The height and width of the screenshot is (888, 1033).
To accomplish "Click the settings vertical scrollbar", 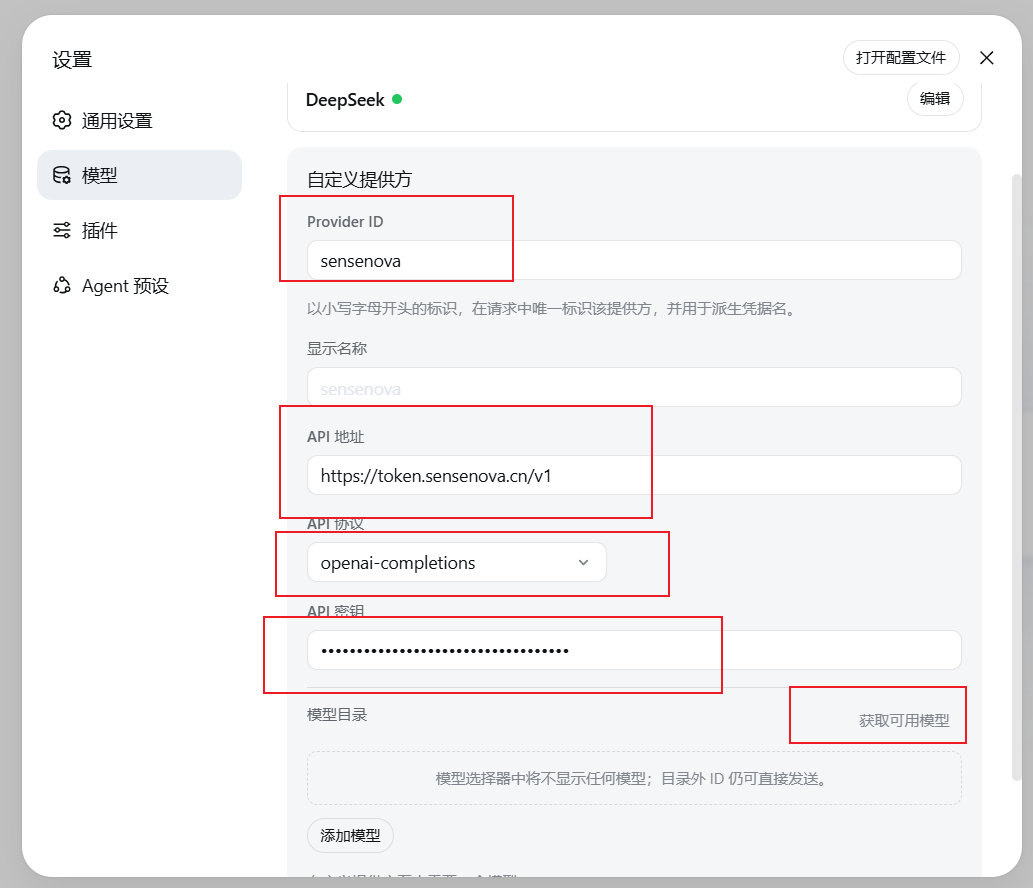I will point(1017,477).
